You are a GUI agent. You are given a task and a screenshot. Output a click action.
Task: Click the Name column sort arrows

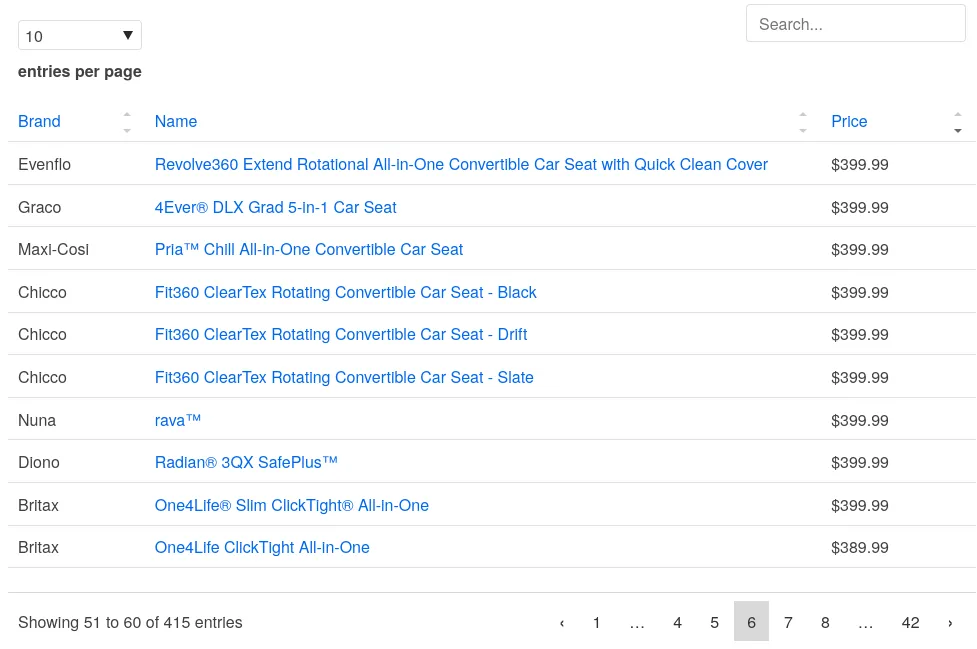pyautogui.click(x=803, y=122)
